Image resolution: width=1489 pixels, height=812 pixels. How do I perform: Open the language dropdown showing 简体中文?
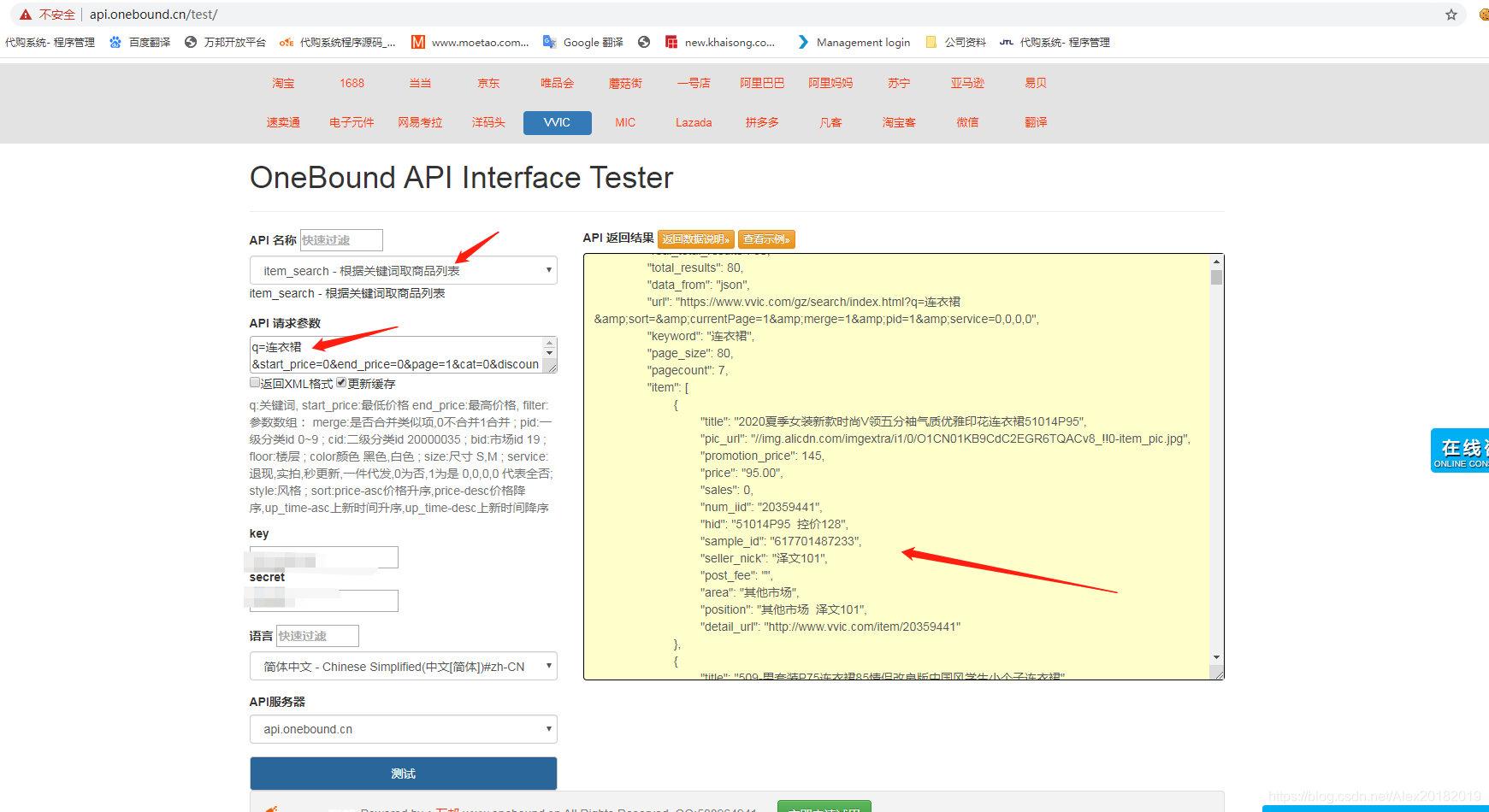(403, 666)
